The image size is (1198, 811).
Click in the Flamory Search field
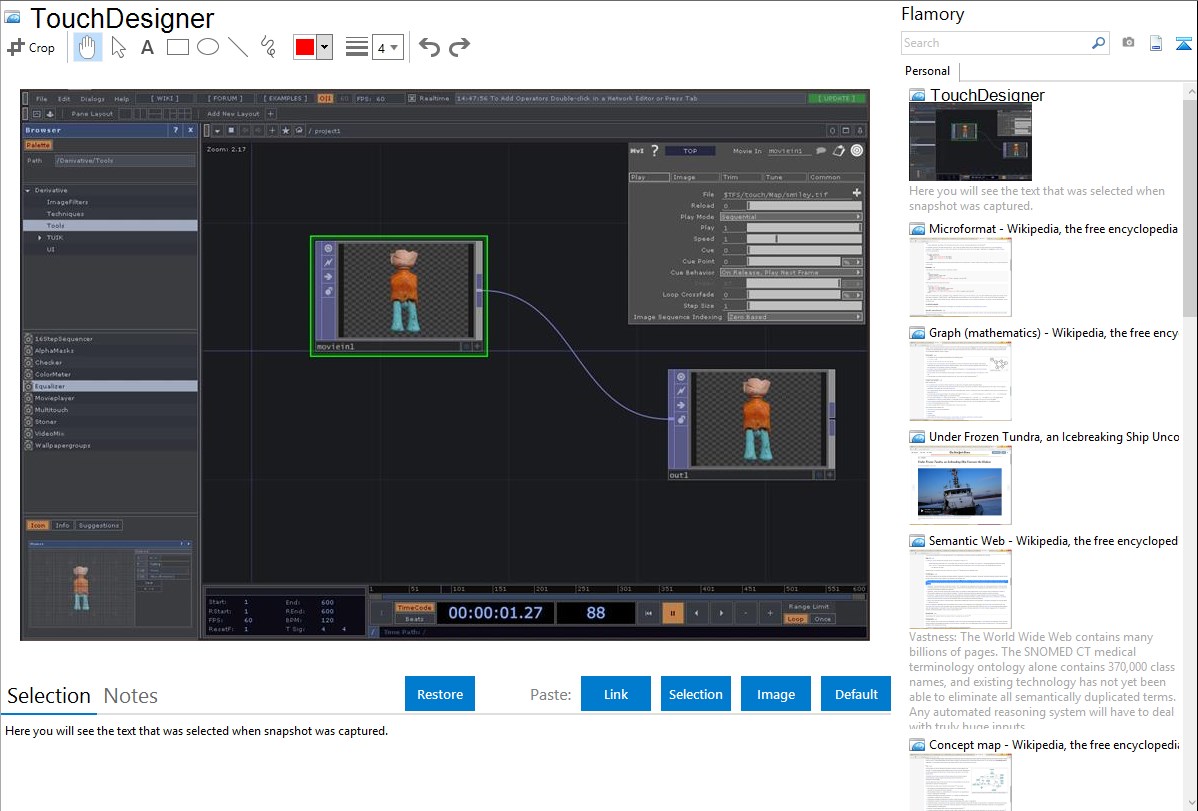[x=995, y=43]
